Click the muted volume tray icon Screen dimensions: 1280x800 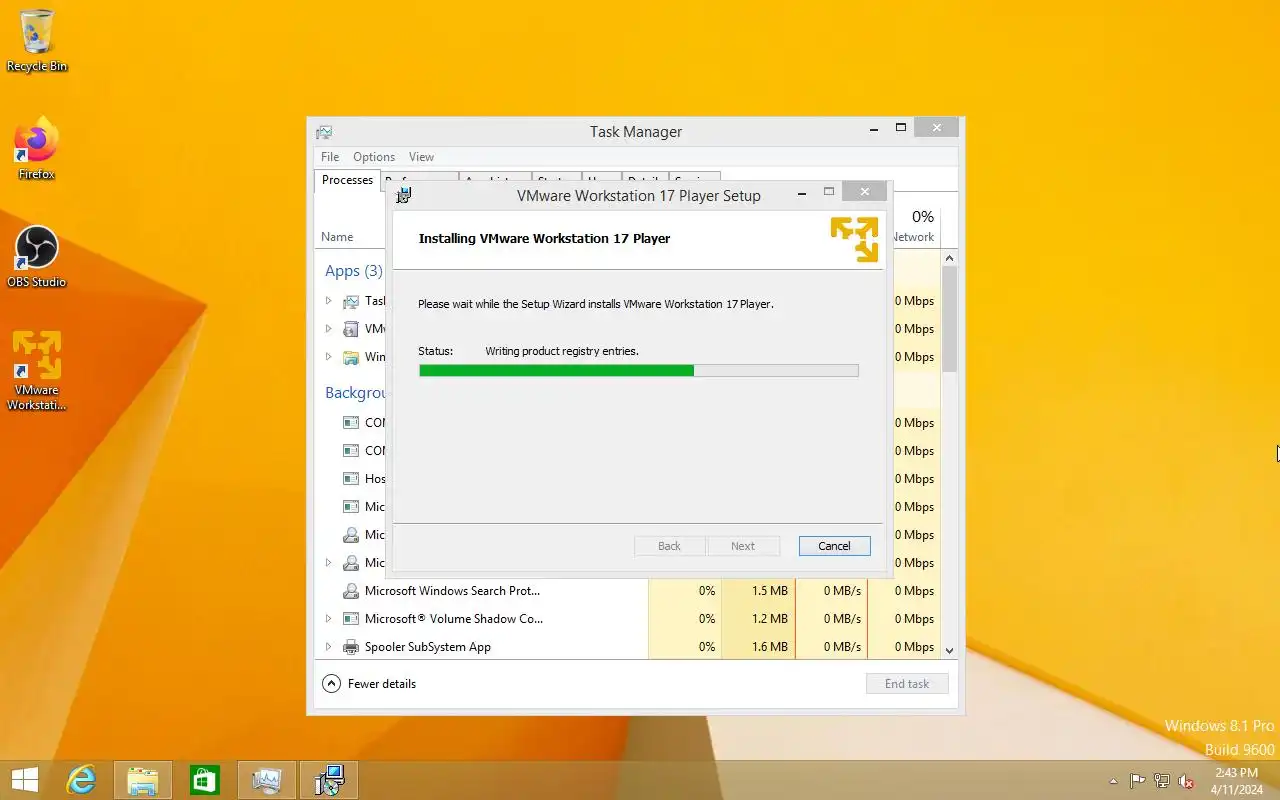tap(1186, 781)
